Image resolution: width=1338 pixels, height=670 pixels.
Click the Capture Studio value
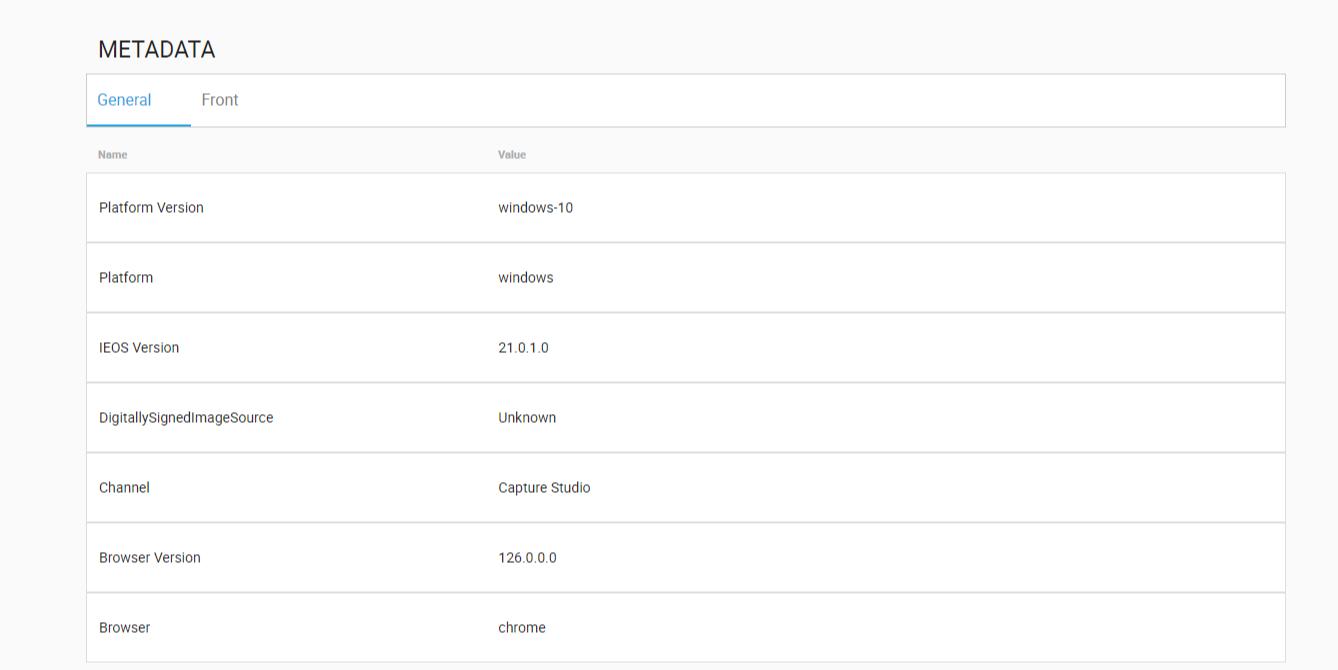(544, 488)
